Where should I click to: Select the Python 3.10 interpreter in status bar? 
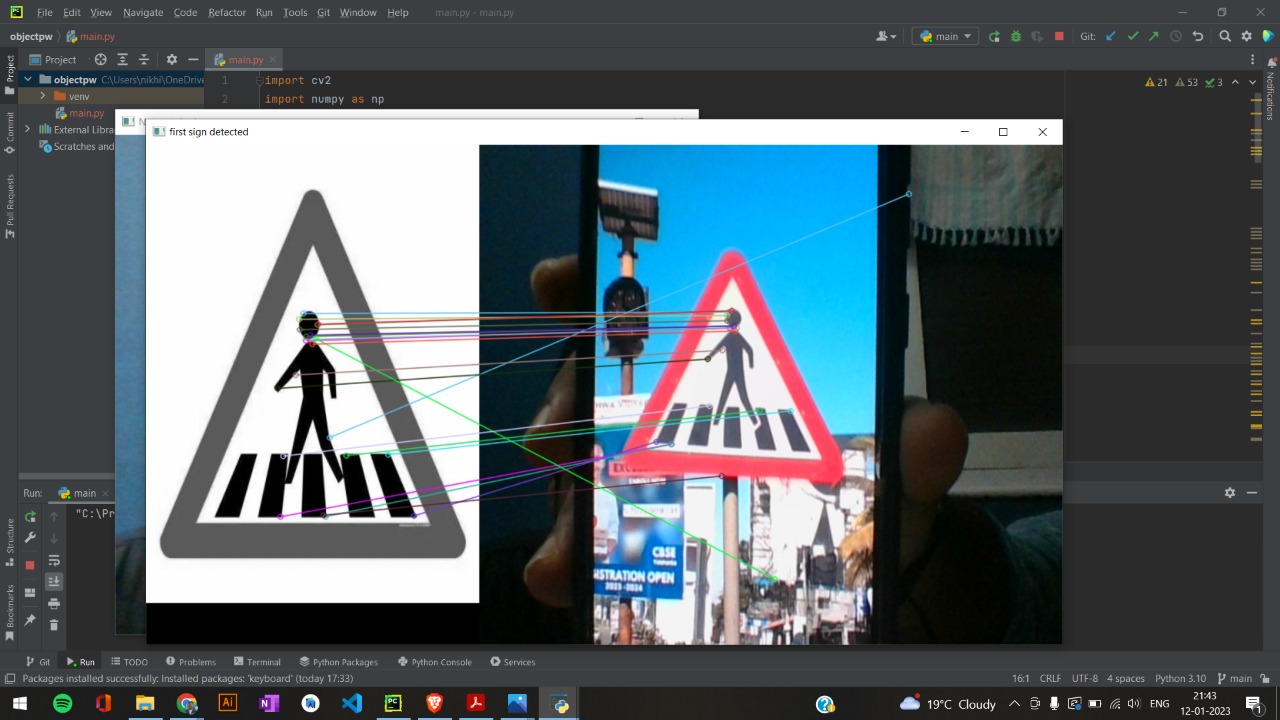point(1180,678)
